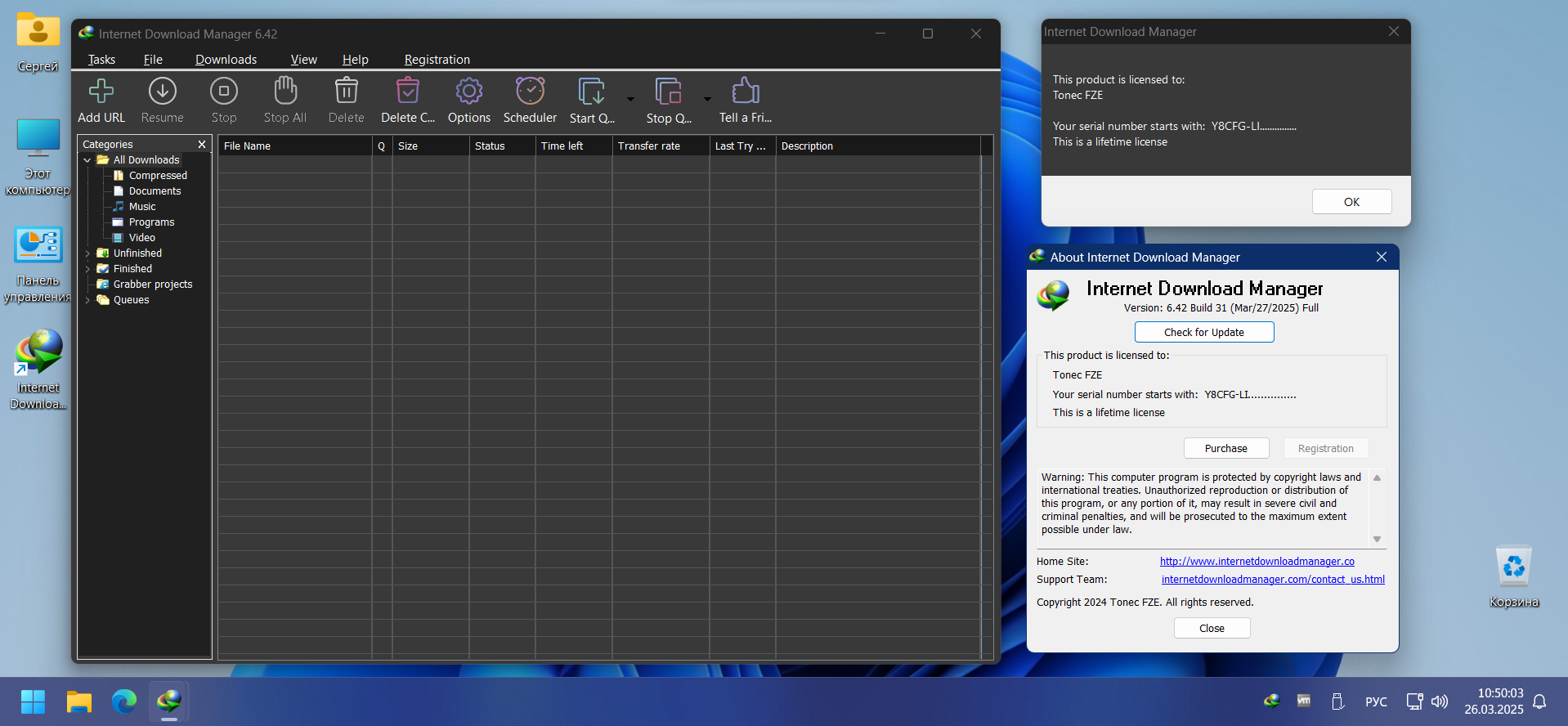
Task: Select the Compressed category
Action: 158,176
